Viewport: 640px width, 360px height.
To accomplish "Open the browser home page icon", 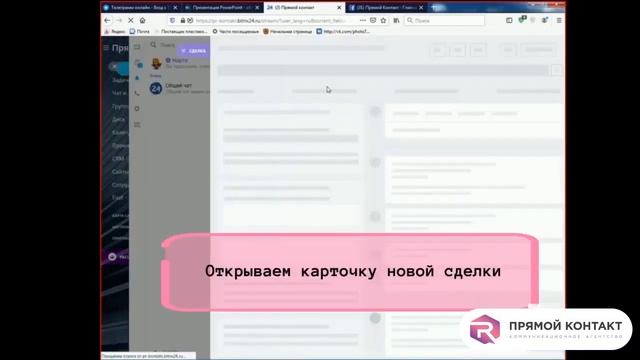I will coord(142,20).
